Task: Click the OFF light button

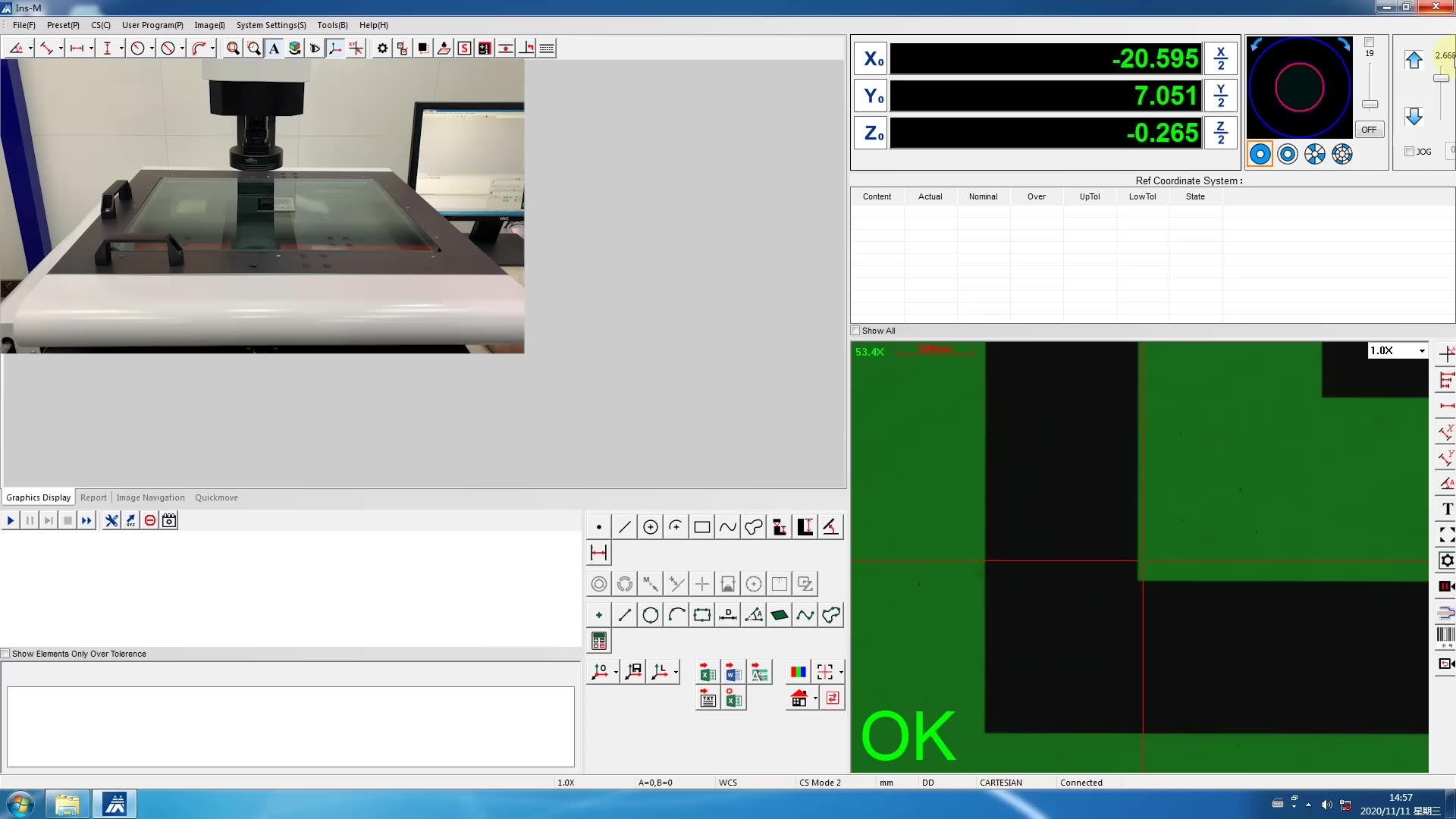Action: [x=1368, y=130]
